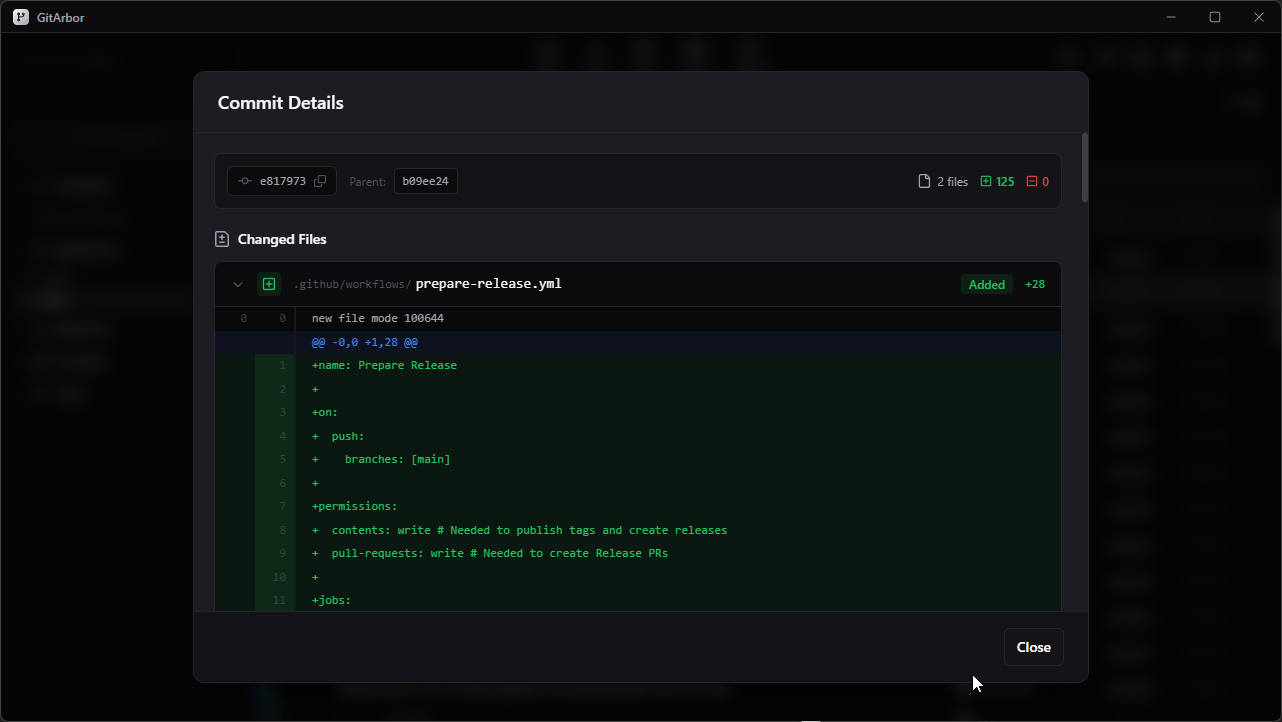Click the Commit Details dialog scrollbar
Viewport: 1282px width, 722px height.
tap(1084, 170)
